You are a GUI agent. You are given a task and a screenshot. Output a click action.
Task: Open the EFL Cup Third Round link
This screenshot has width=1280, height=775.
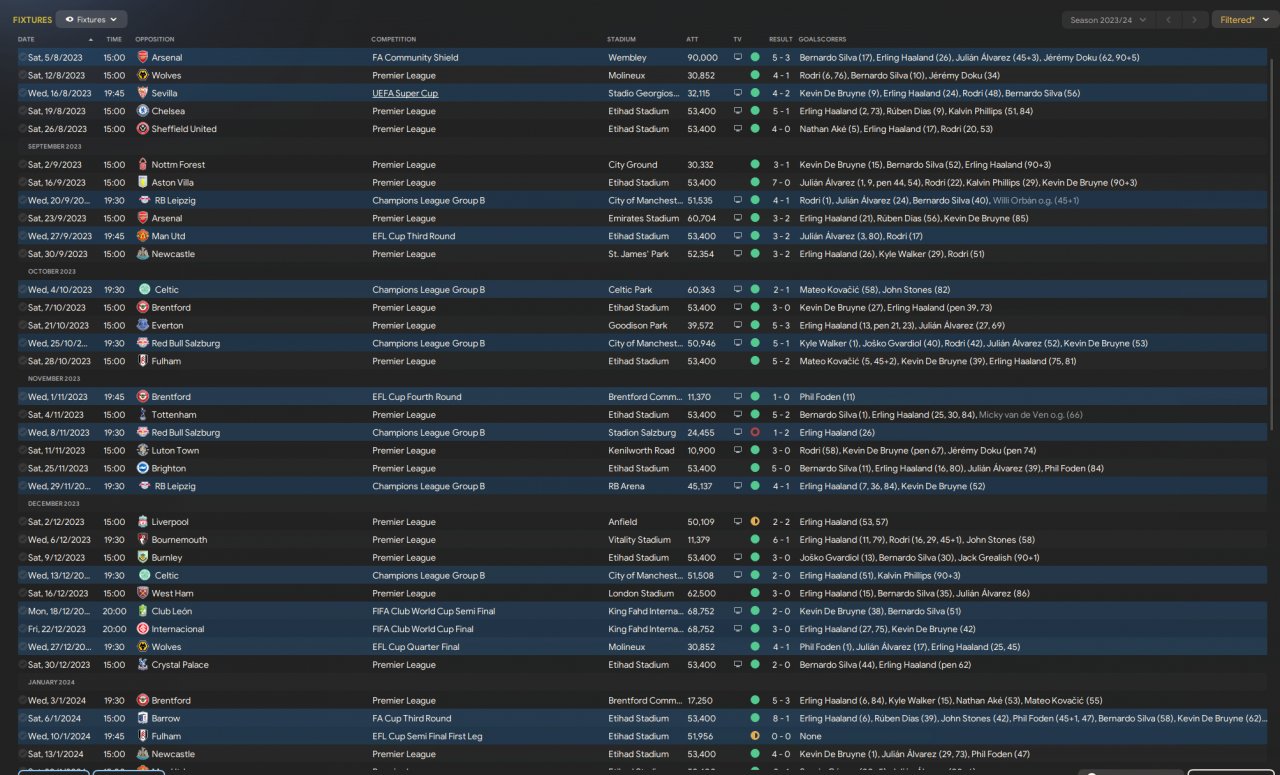[413, 236]
